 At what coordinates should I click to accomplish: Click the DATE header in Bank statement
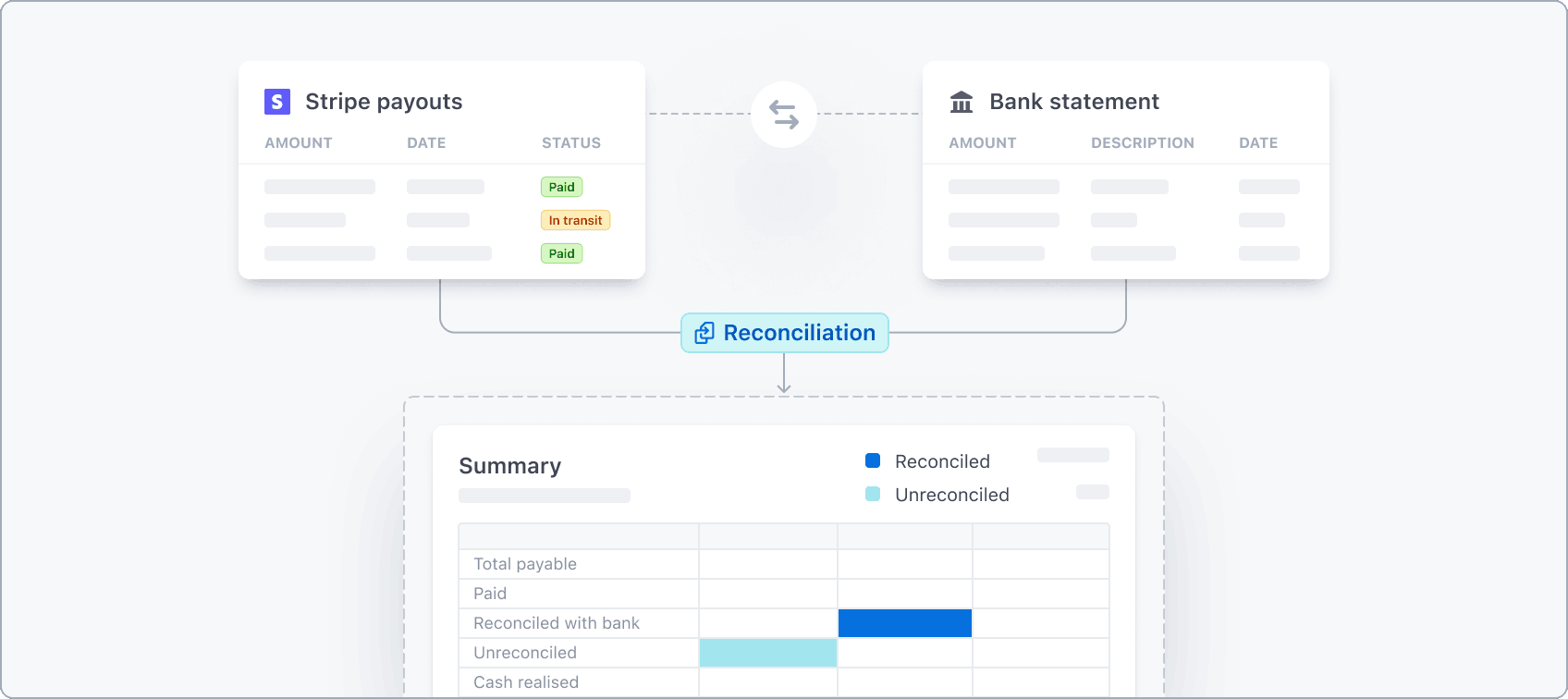(x=1258, y=143)
